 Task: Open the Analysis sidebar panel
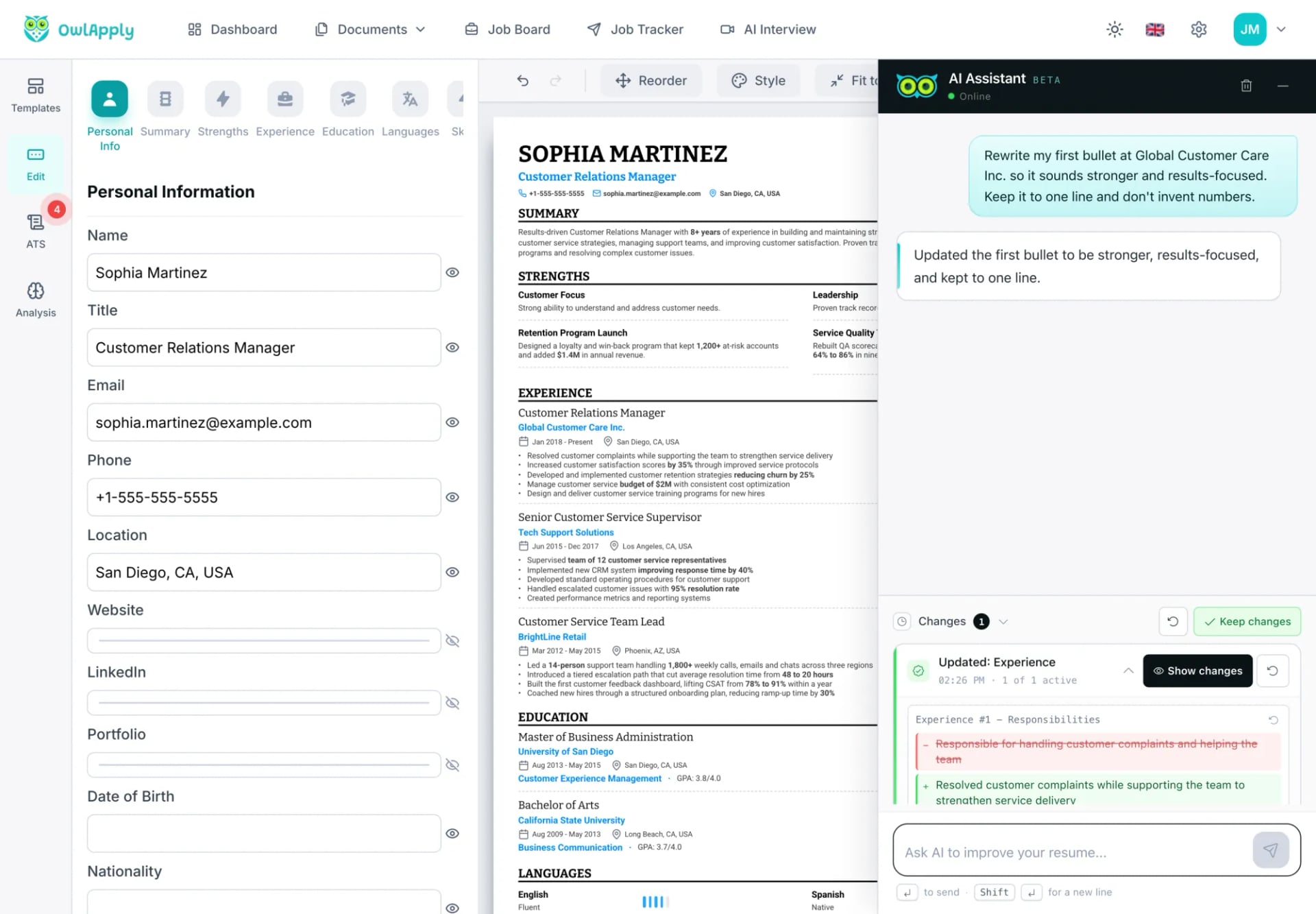36,300
